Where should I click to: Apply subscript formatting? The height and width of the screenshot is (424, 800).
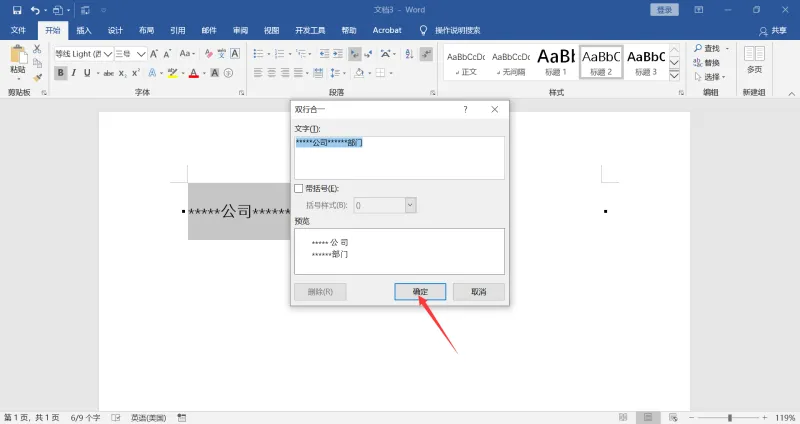pos(122,73)
